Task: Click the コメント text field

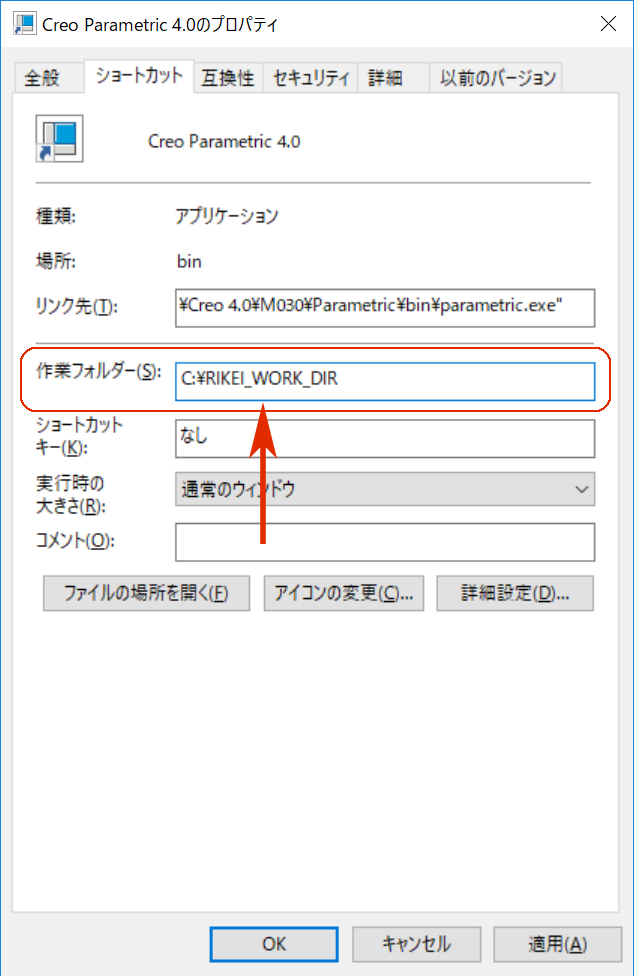Action: pos(384,542)
